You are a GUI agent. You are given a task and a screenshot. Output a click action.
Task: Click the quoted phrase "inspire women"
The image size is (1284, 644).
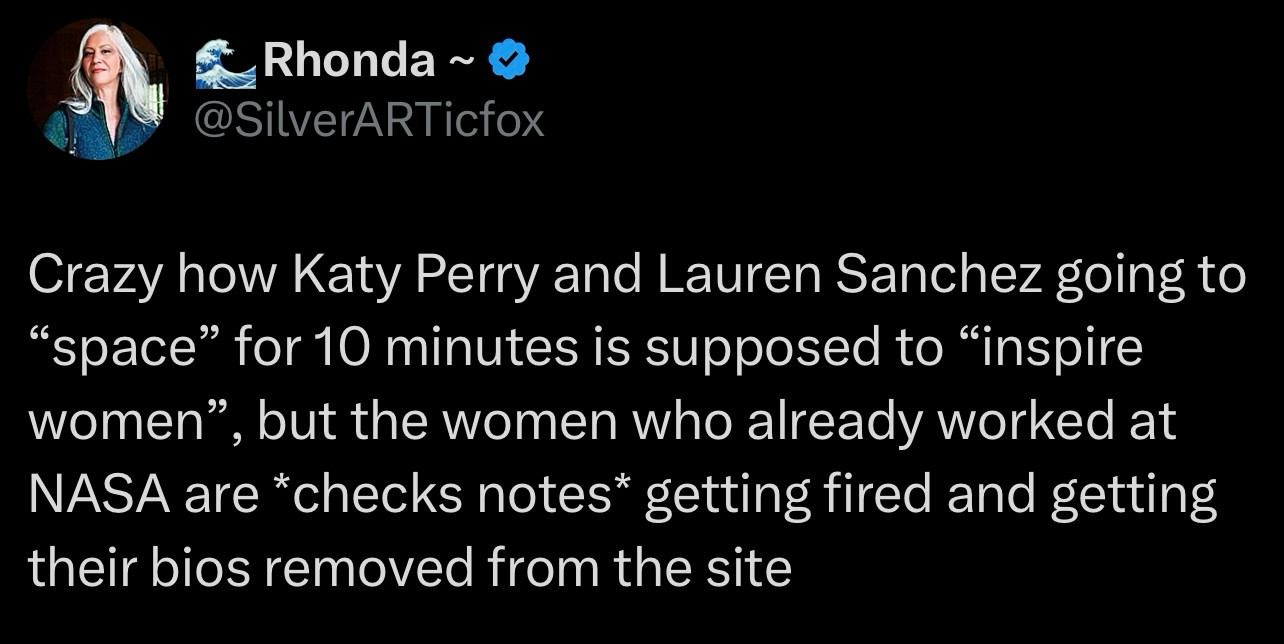point(587,386)
